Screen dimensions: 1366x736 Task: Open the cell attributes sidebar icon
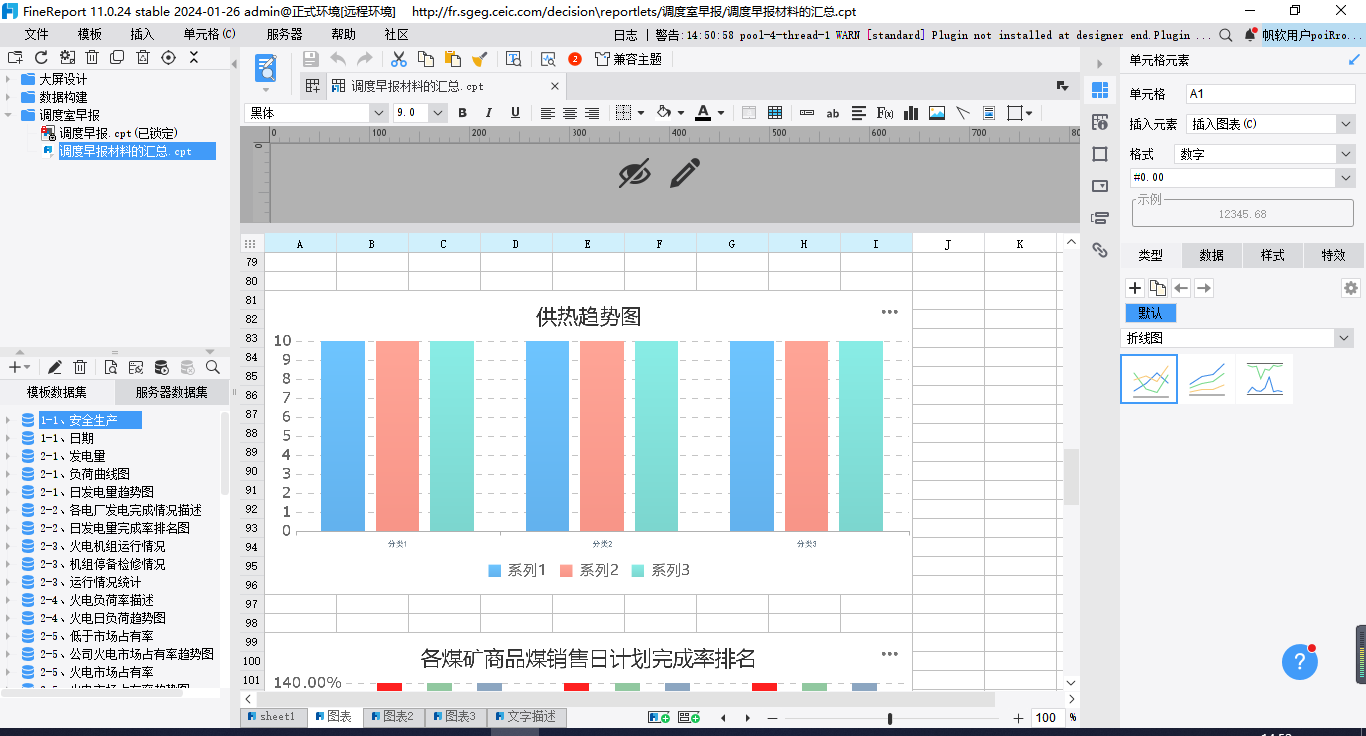pos(1100,122)
